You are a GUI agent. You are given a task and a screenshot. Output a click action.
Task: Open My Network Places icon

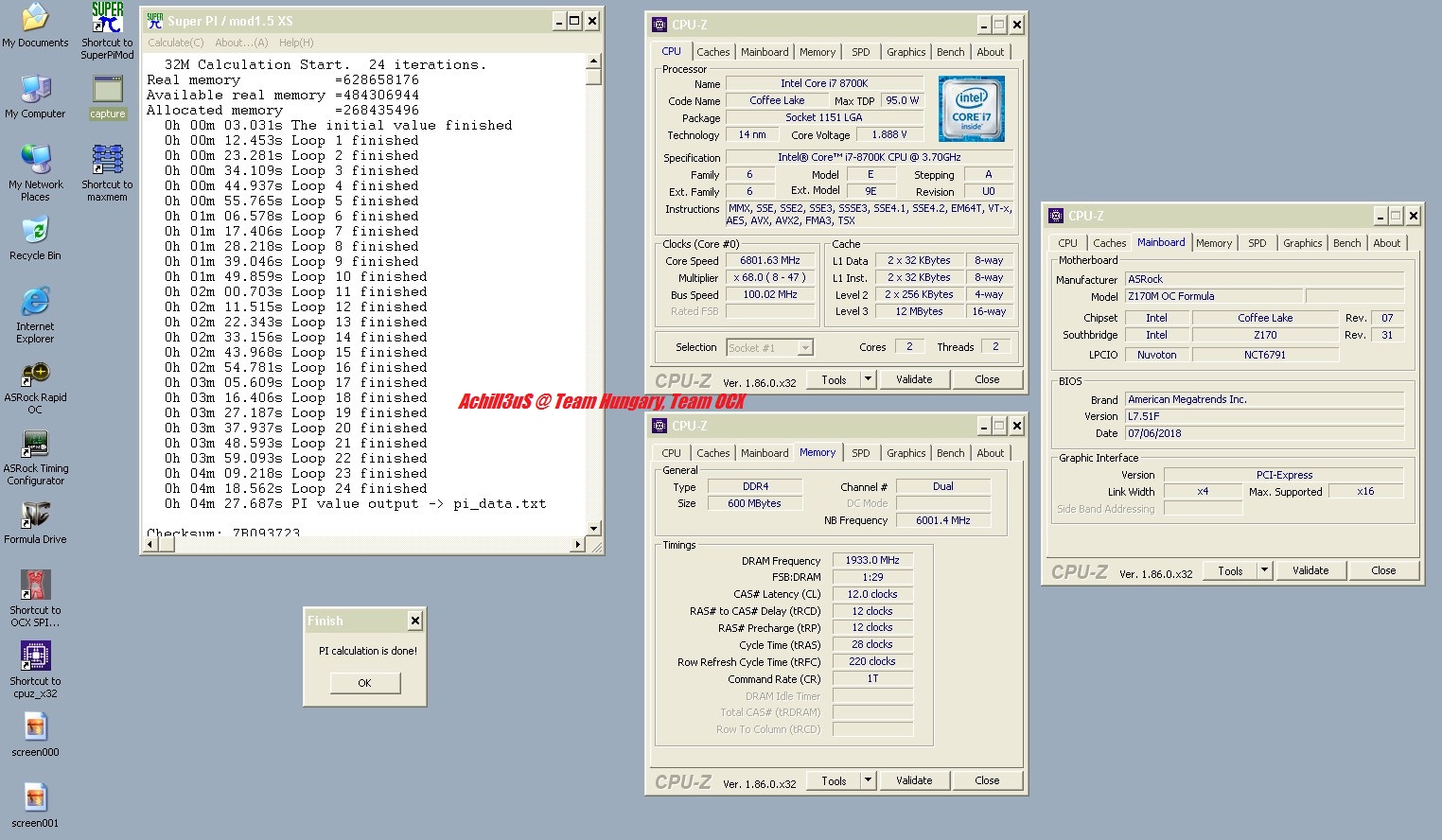point(35,172)
